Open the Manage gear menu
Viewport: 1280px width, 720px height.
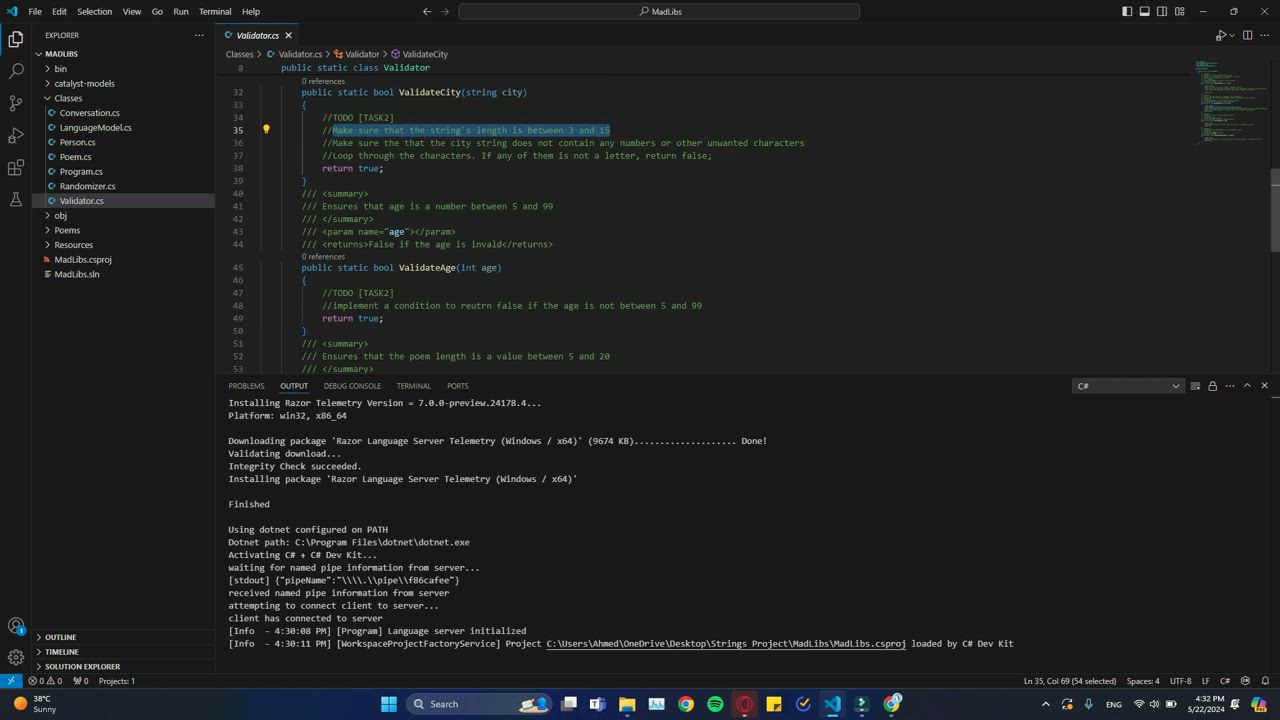pos(16,657)
